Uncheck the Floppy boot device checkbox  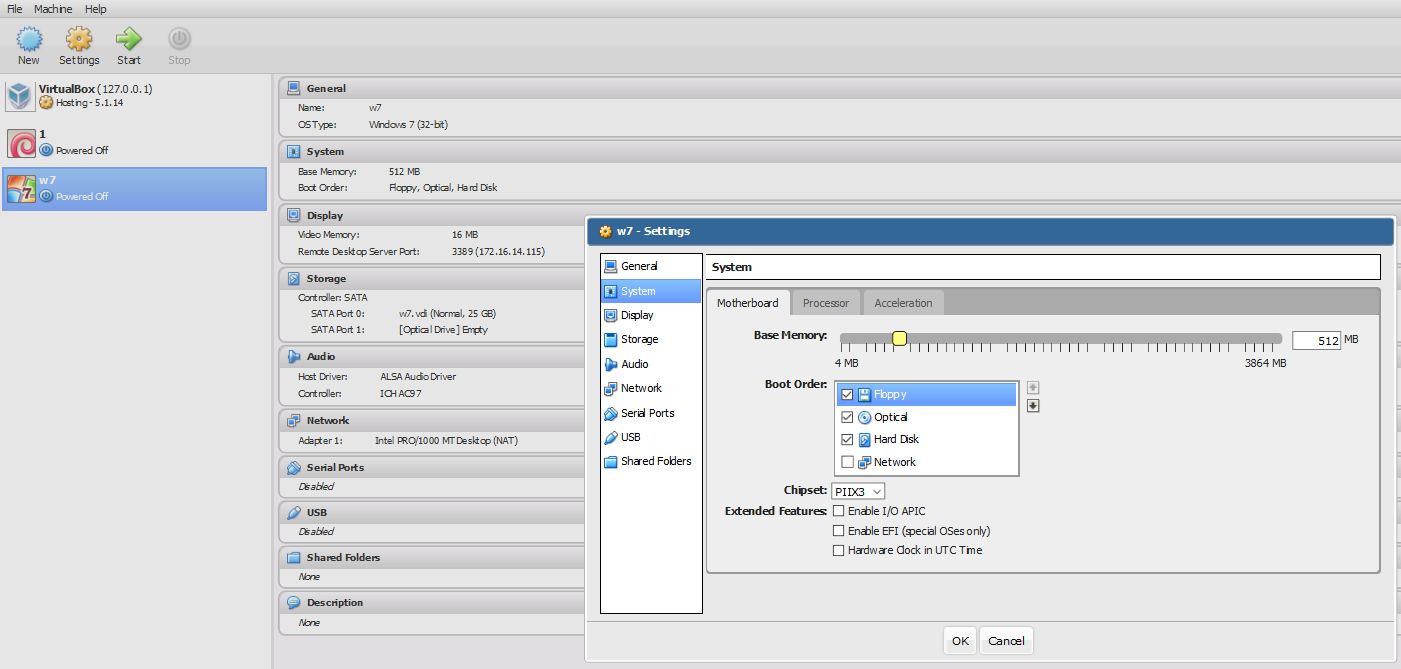tap(847, 394)
